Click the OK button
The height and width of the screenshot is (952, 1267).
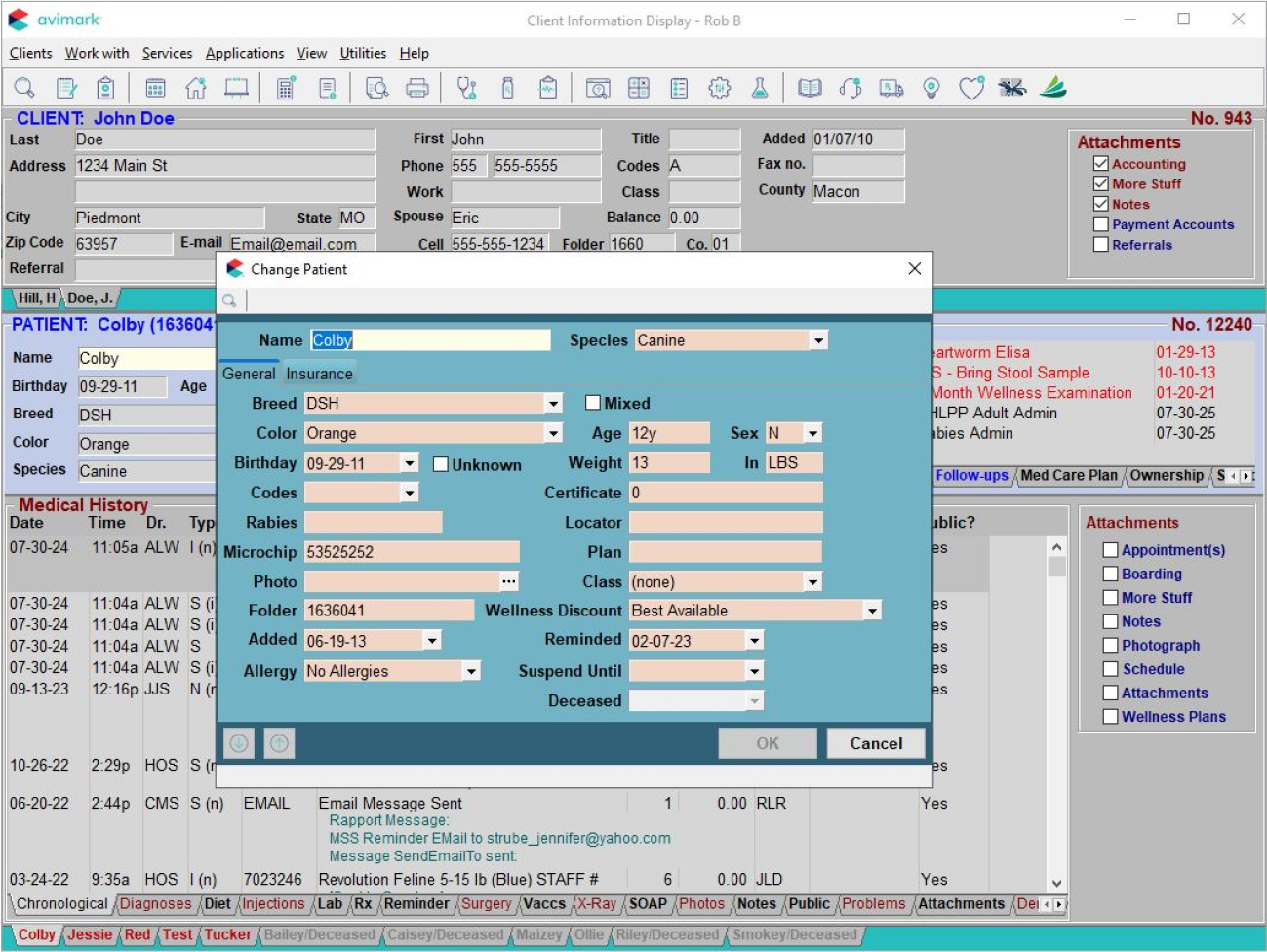tap(768, 743)
